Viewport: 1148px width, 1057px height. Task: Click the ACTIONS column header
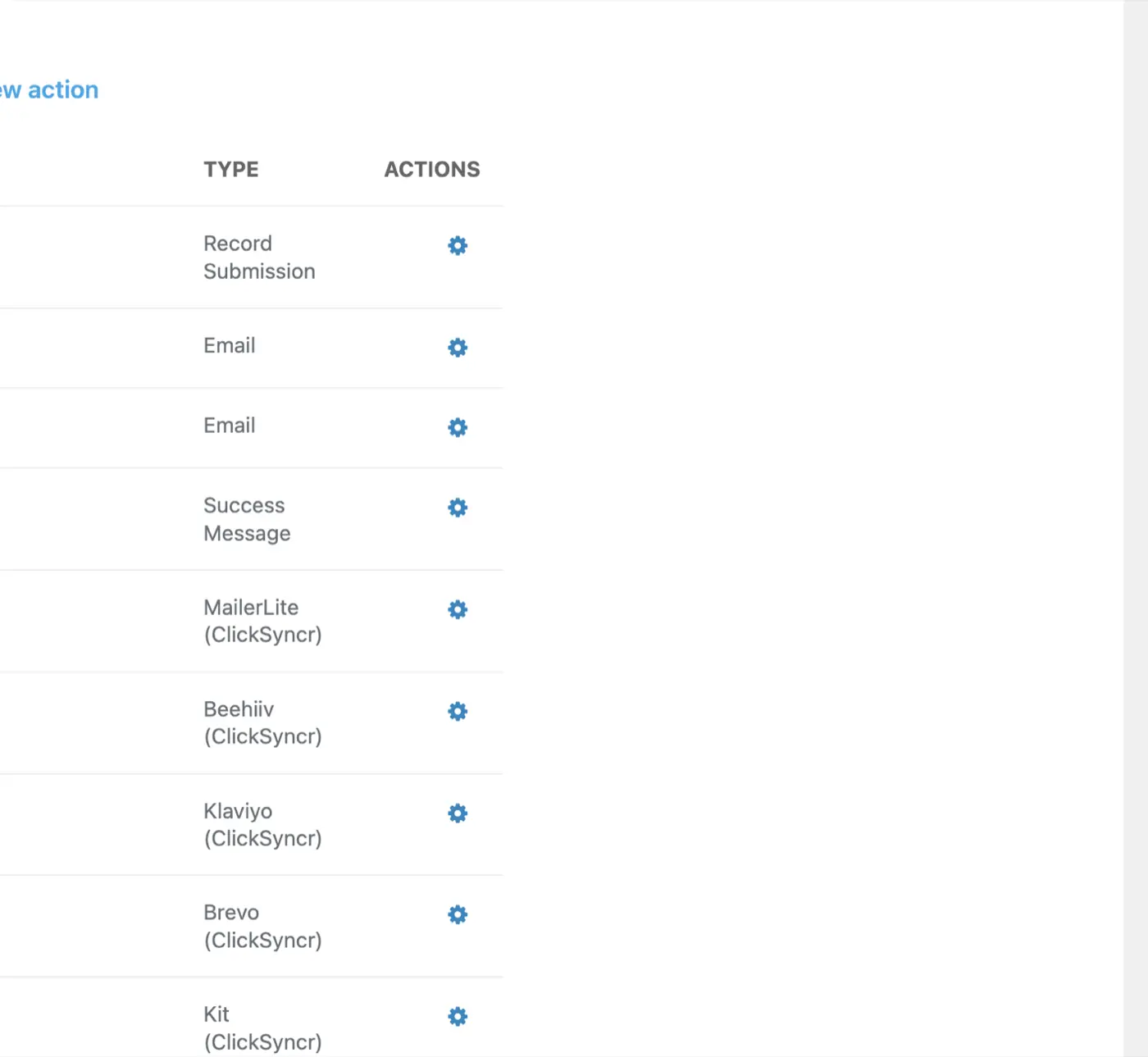click(432, 169)
